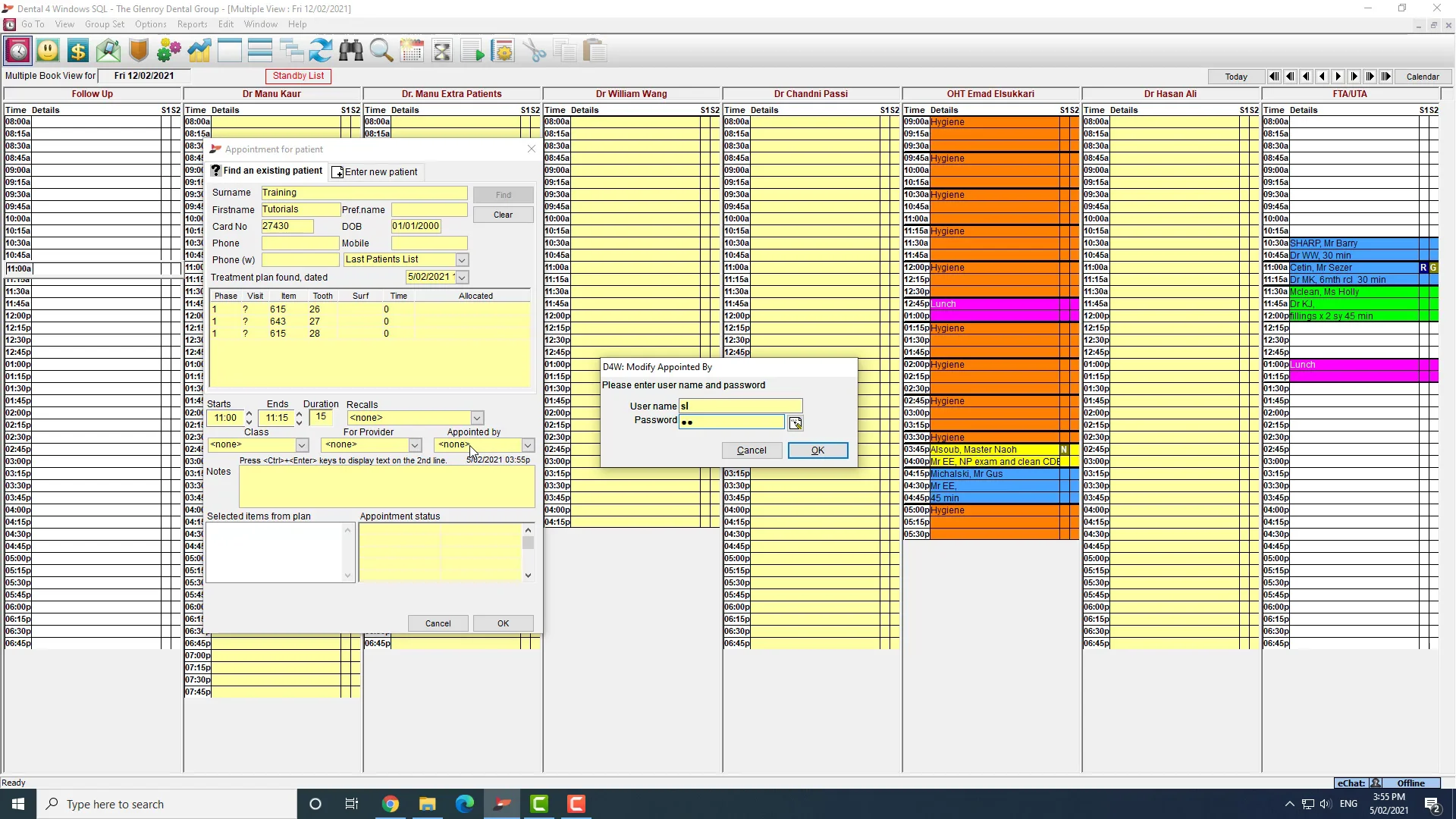Open the colorful gears settings icon
1456x819 pixels.
click(x=169, y=51)
